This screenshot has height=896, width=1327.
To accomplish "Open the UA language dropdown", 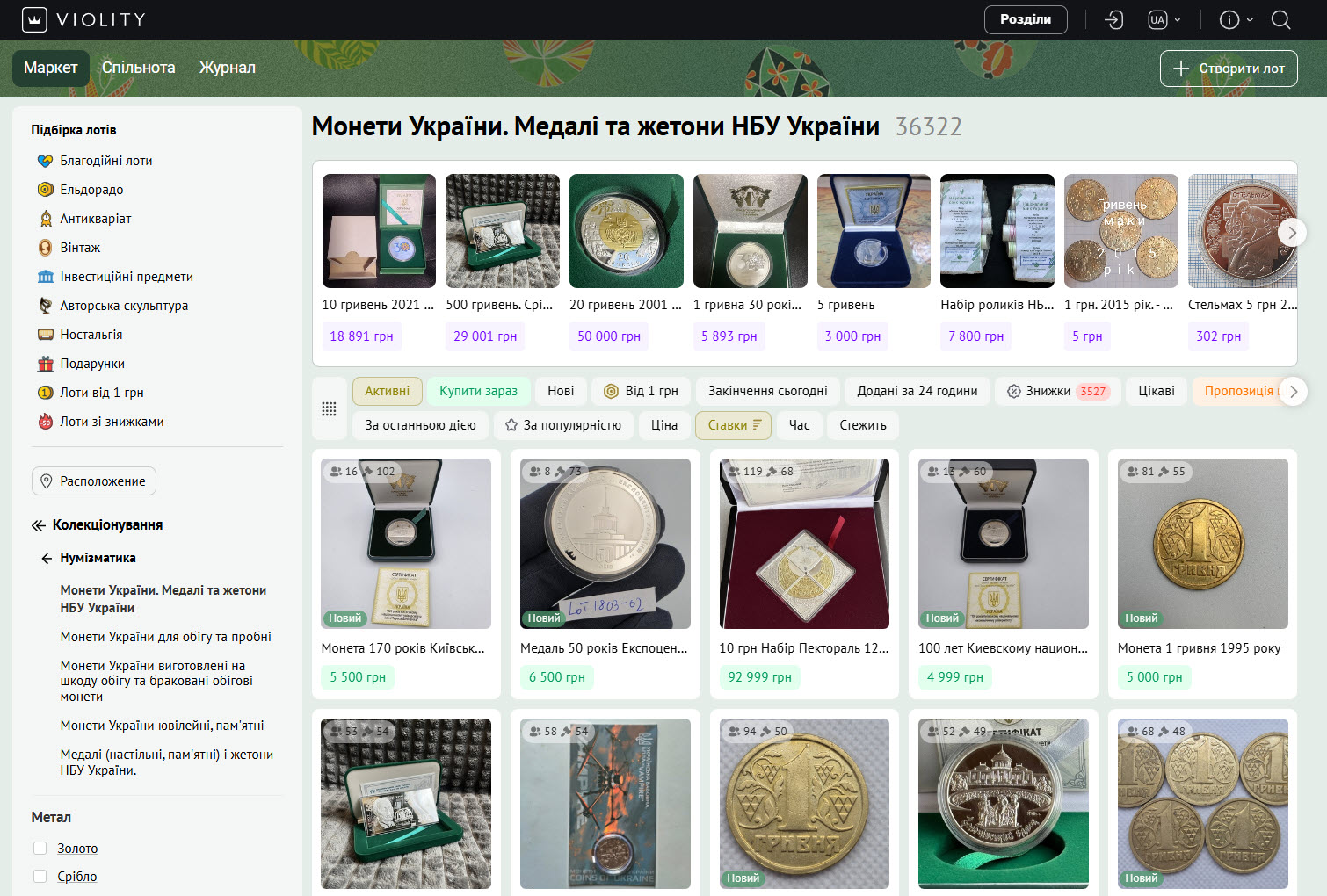I will point(1164,19).
